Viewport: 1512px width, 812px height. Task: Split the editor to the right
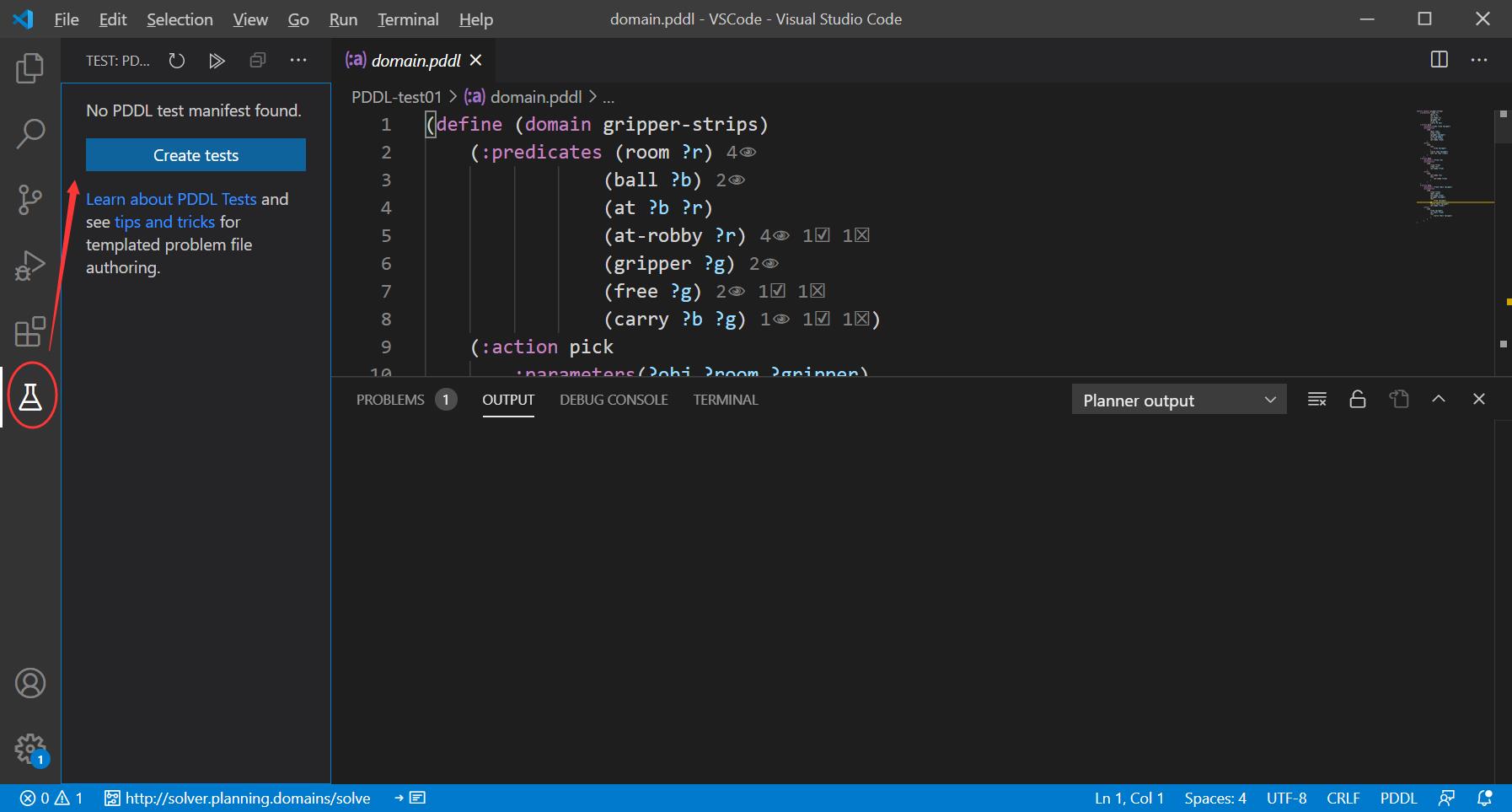click(x=1440, y=60)
